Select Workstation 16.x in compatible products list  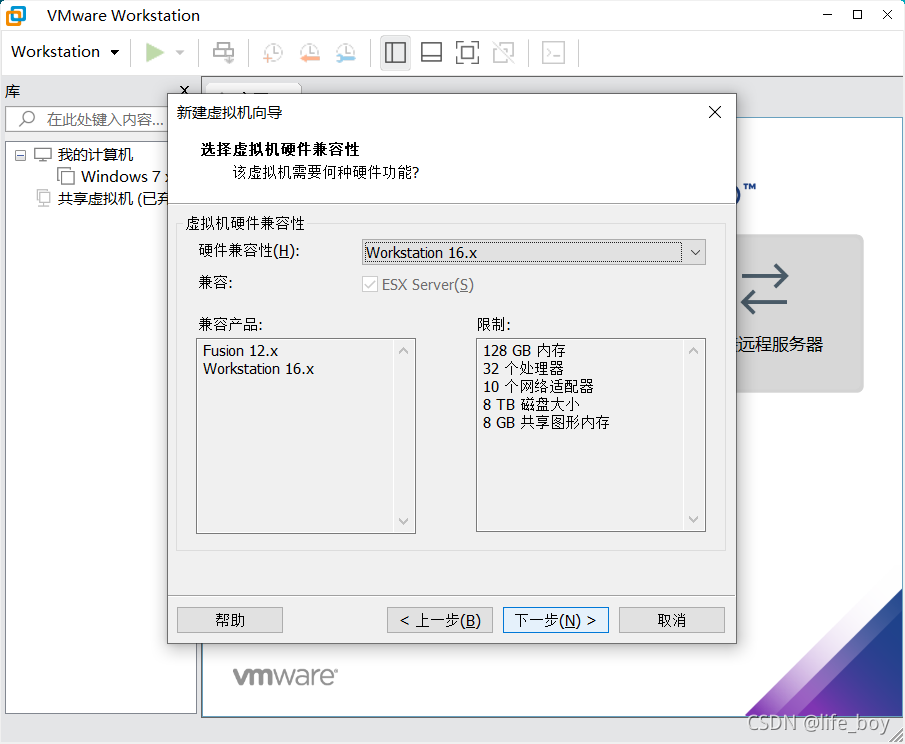(259, 369)
